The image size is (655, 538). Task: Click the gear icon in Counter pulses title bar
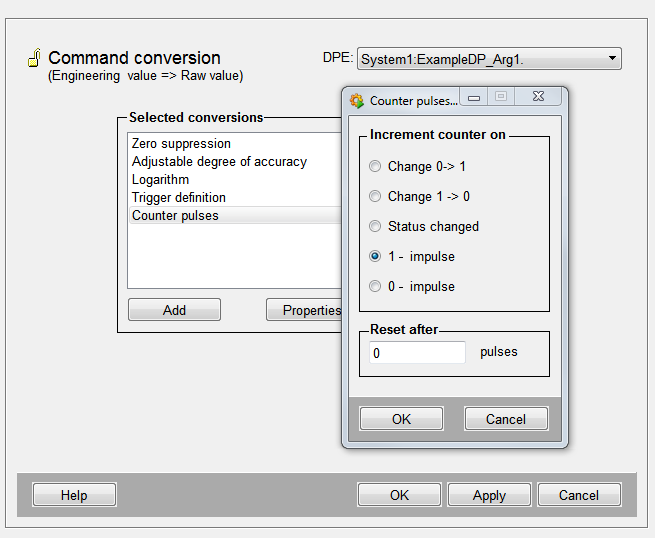[356, 100]
